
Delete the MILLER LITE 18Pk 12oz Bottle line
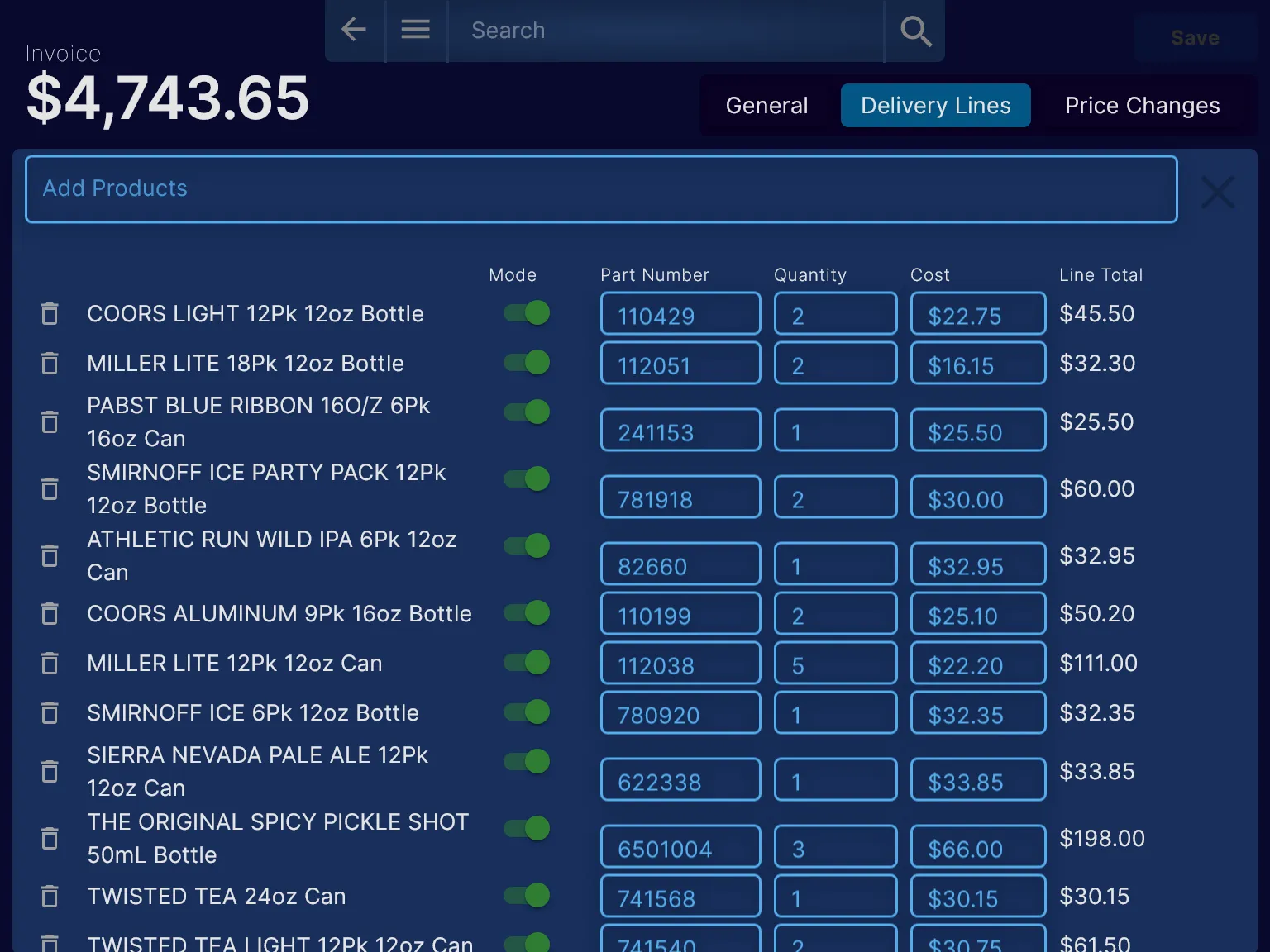click(x=50, y=363)
